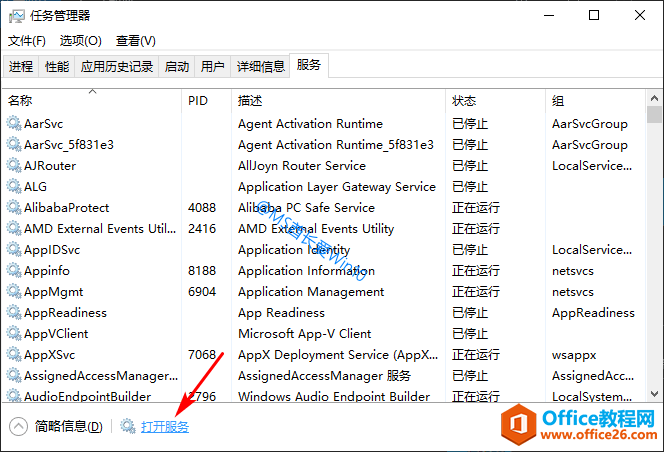
Task: Switch to the 详细信息 tab
Action: (260, 67)
